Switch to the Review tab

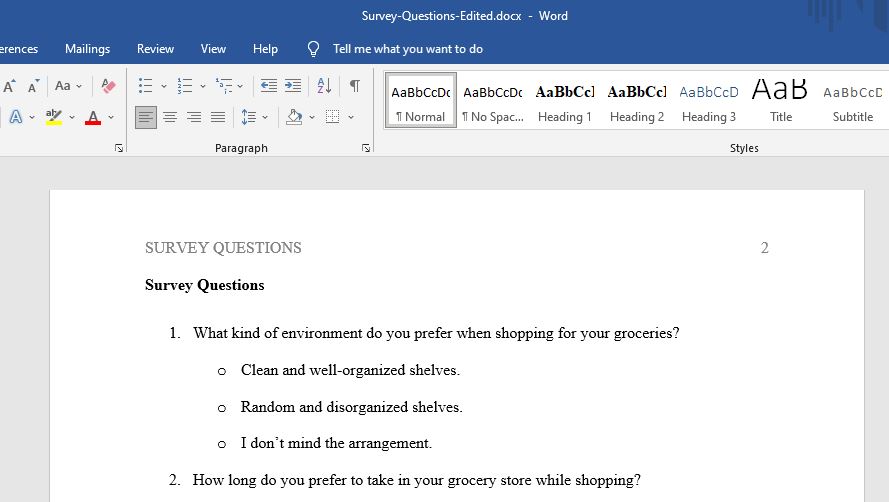point(155,49)
